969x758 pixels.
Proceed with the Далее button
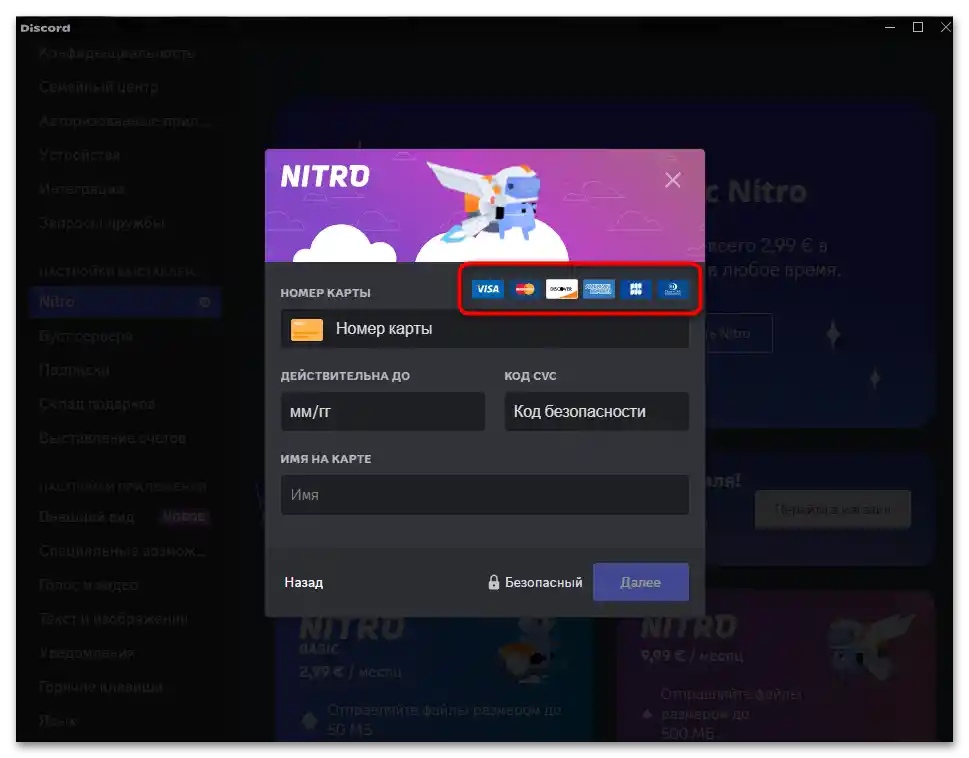[x=641, y=582]
